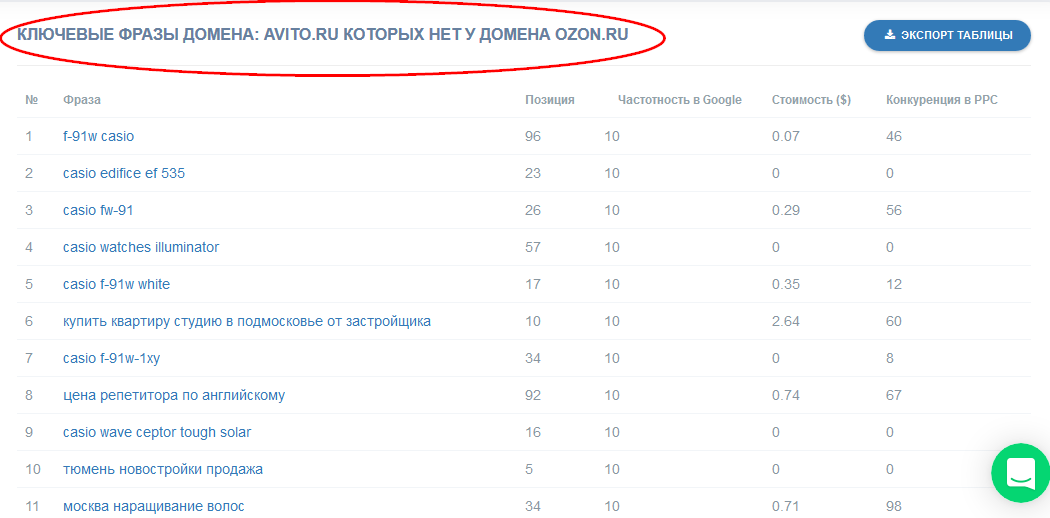This screenshot has height=518, width=1050.
Task: Open 'купить квартиру студию в подмосковье' phrase
Action: [x=246, y=321]
